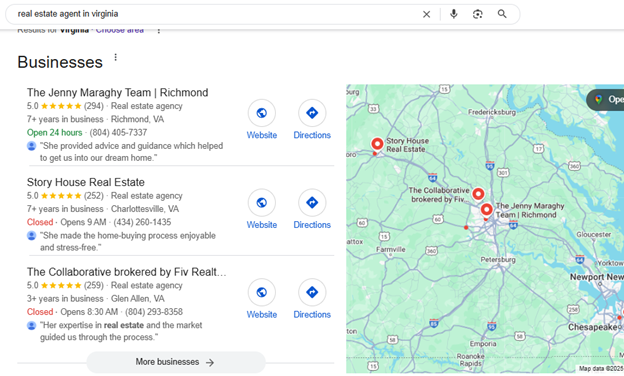Click phone number (804) 293-8358
Screen dimensions: 624x376
154,312
